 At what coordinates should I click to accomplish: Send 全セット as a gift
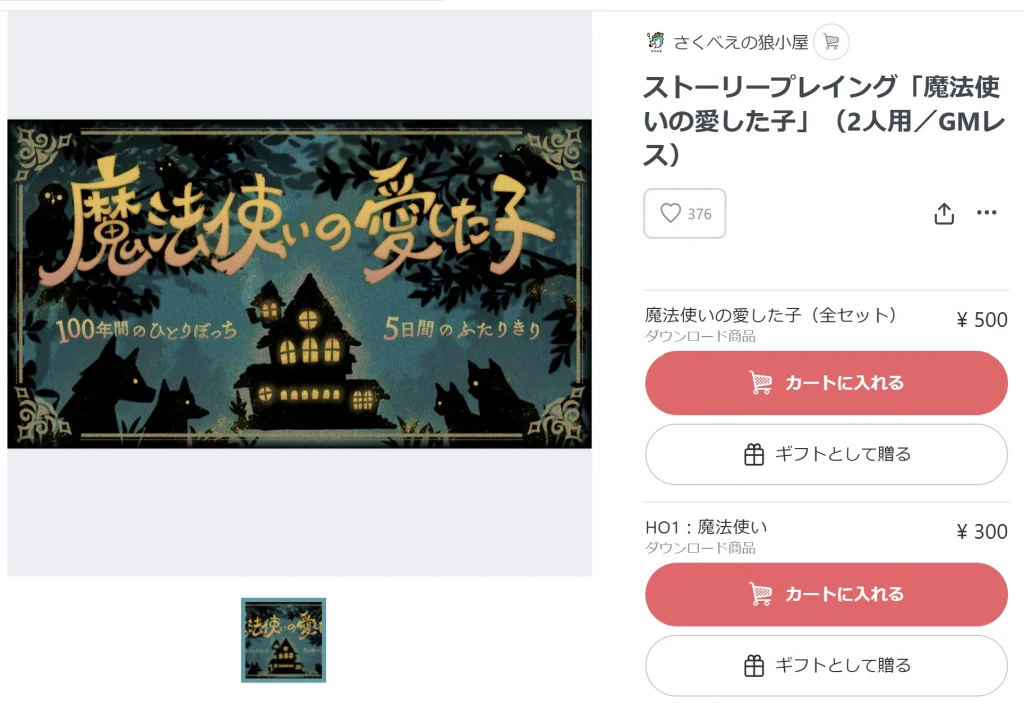click(x=826, y=454)
